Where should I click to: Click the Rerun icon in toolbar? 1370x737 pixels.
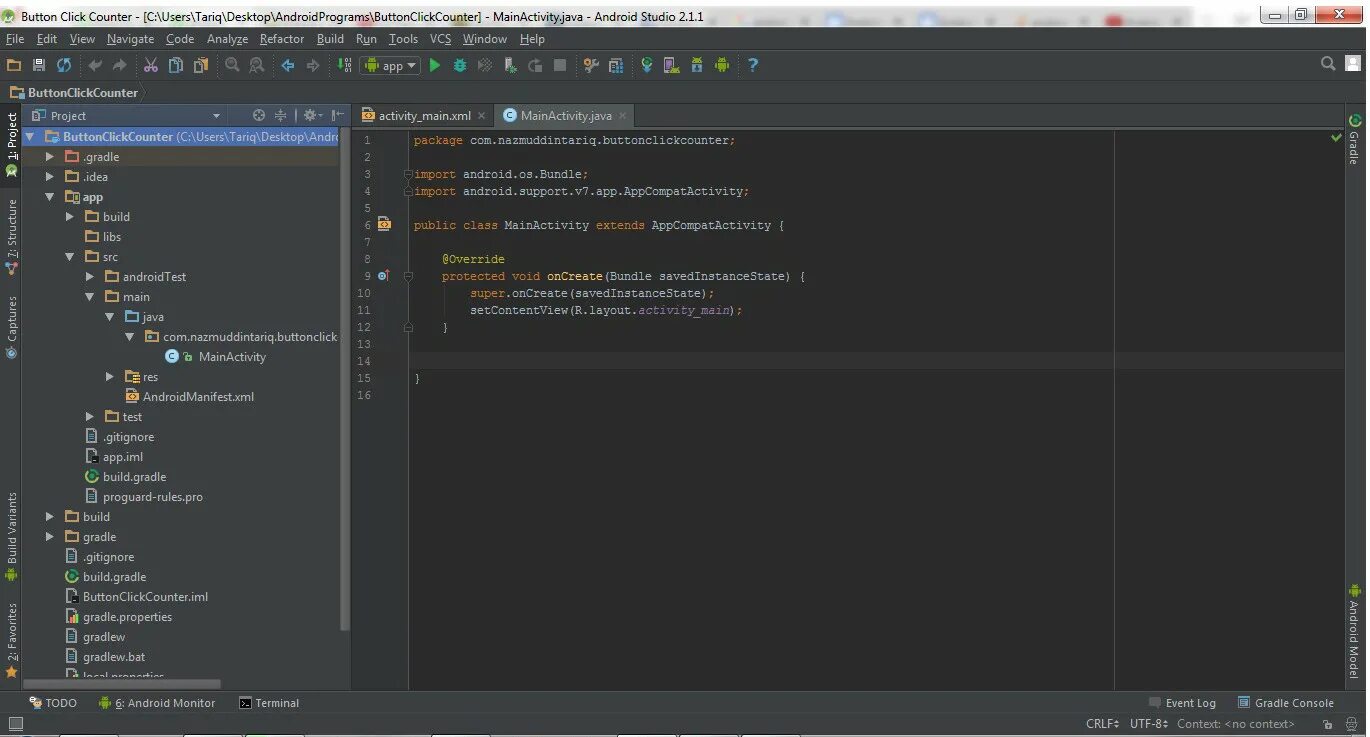[x=535, y=65]
